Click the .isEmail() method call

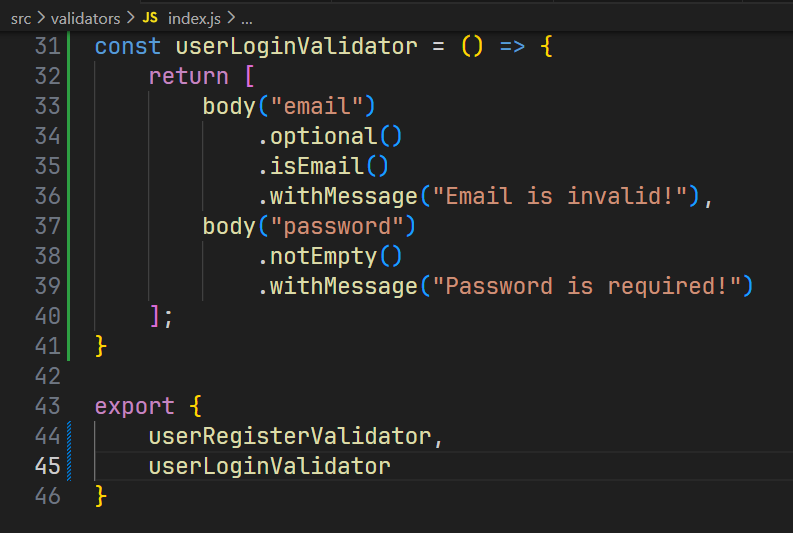pos(323,167)
